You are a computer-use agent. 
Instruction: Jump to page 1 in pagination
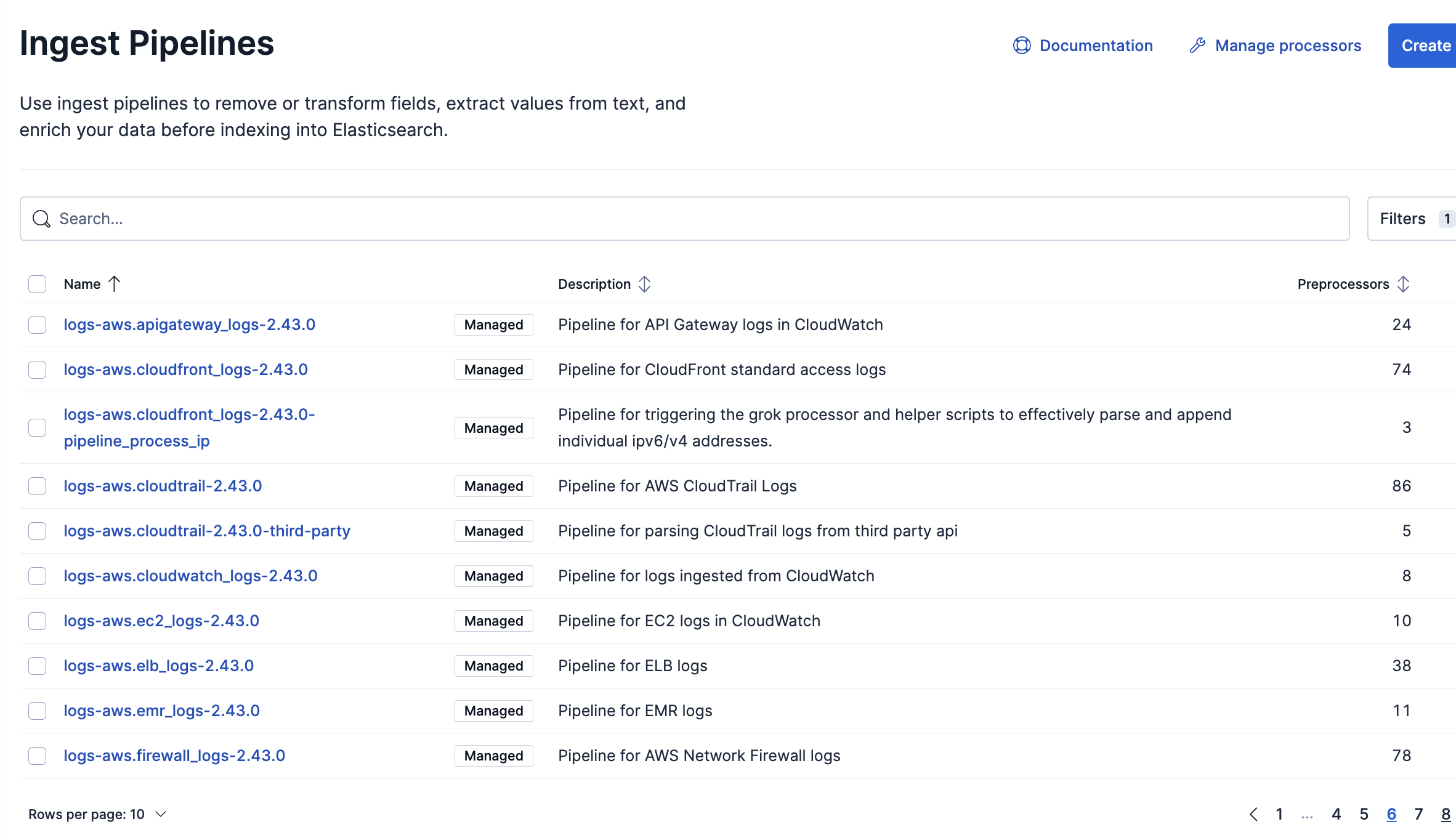pos(1279,814)
